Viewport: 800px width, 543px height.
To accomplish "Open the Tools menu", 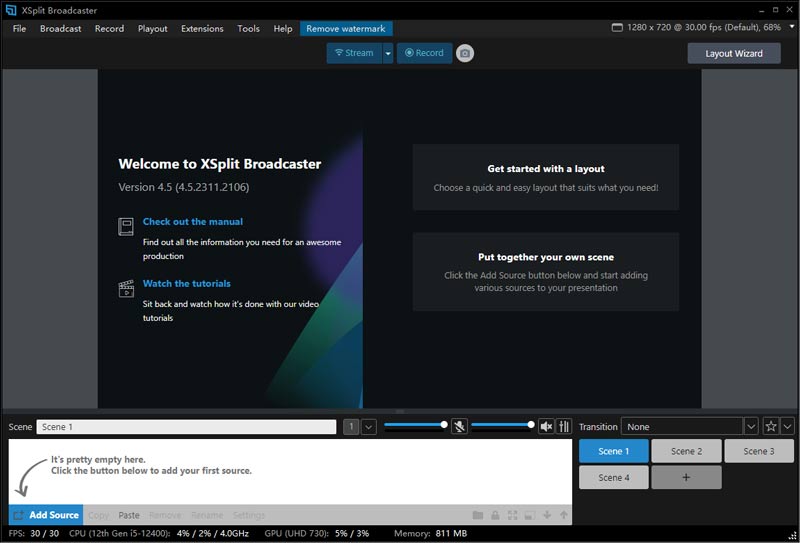I will coord(248,29).
